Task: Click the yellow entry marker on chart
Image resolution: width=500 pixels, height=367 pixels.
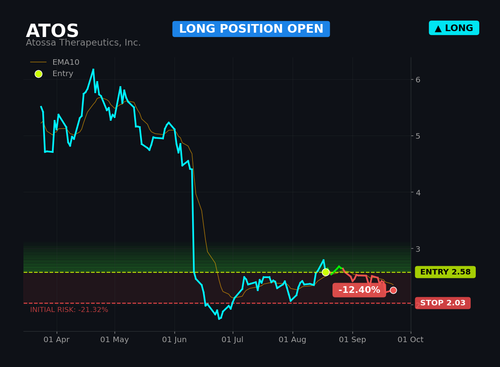Action: click(x=326, y=272)
